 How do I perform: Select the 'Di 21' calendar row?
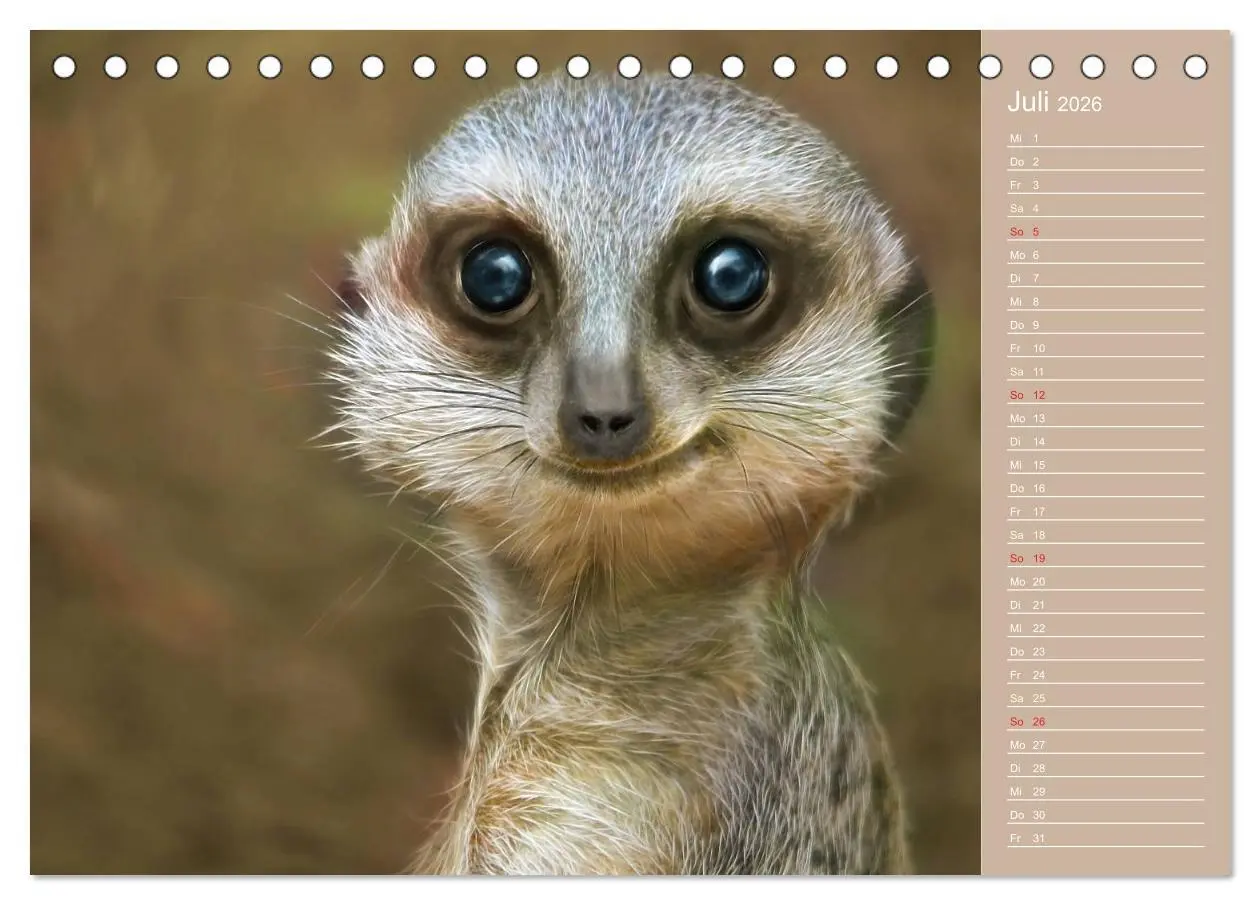click(1105, 605)
